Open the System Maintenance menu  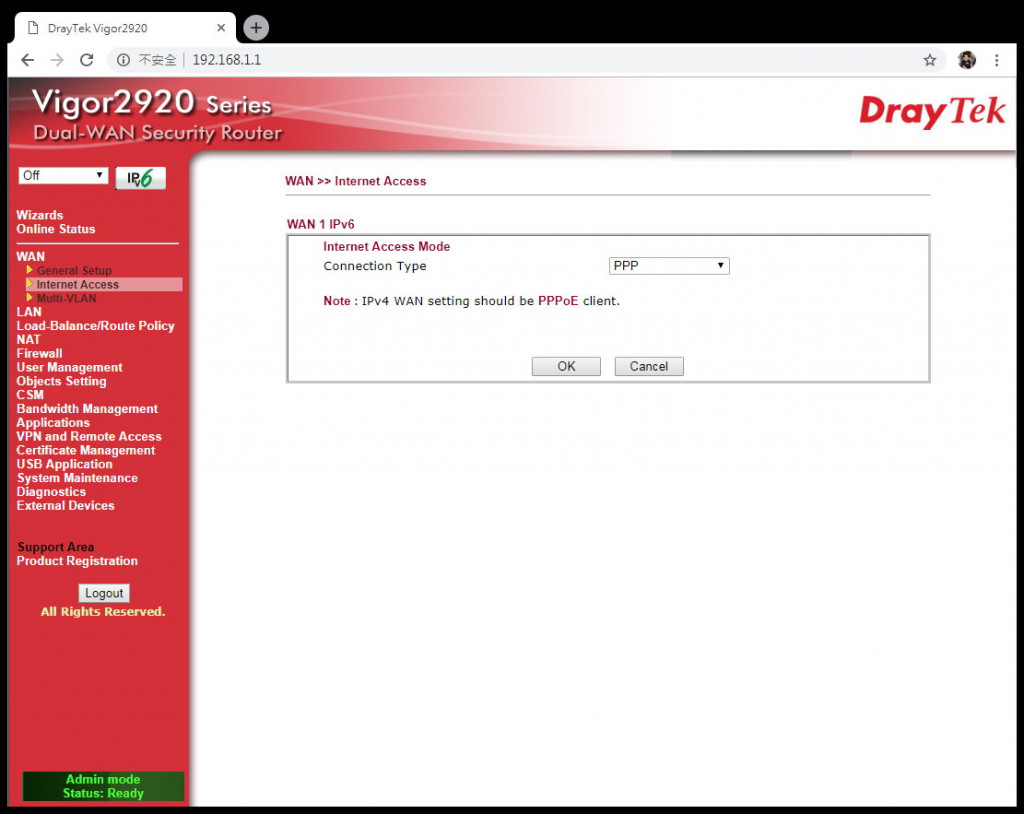point(77,478)
